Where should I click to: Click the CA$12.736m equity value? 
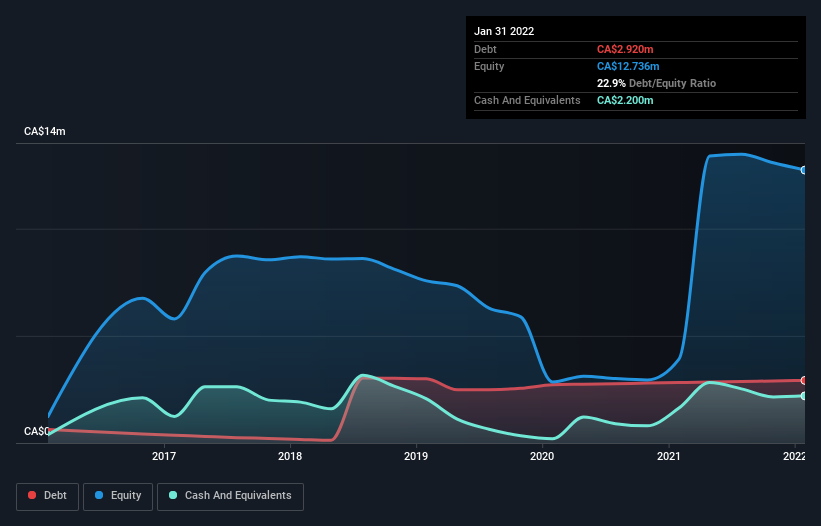[628, 66]
